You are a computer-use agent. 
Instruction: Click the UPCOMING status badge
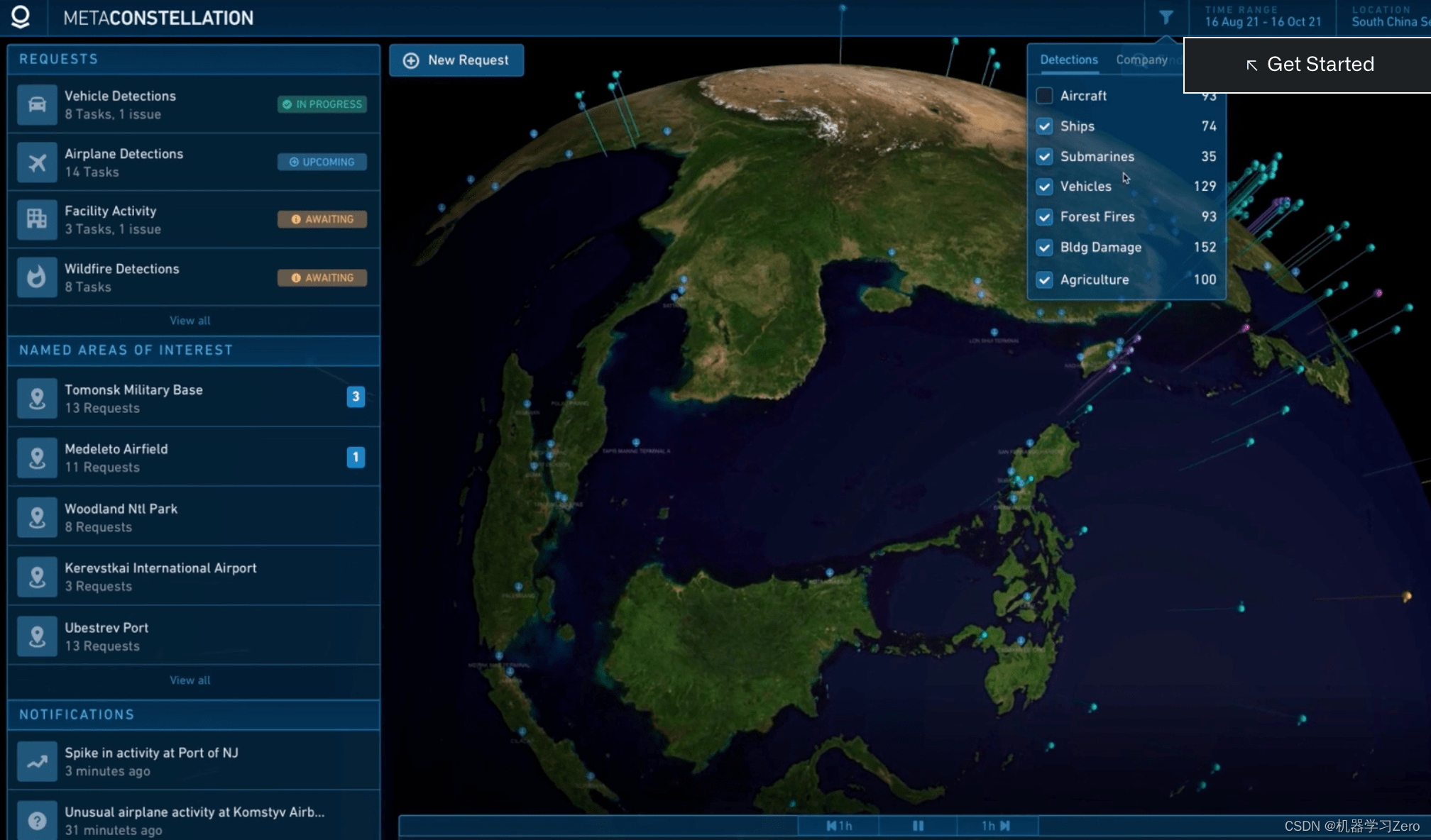pos(322,162)
